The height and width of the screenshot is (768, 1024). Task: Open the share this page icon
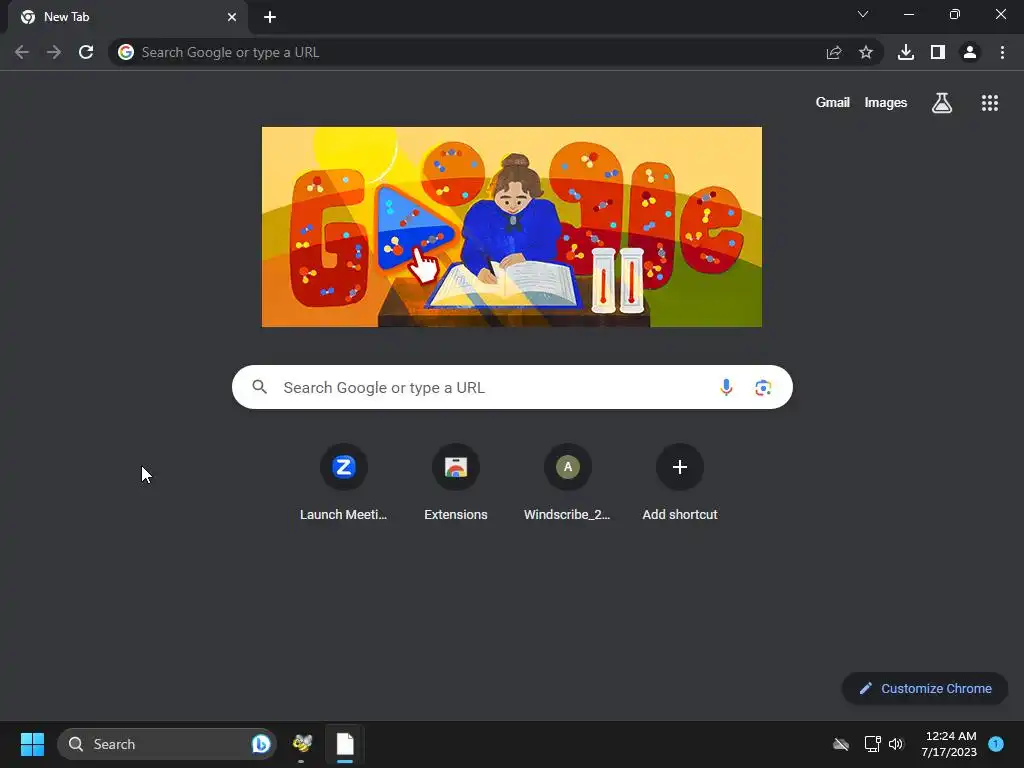tap(834, 52)
